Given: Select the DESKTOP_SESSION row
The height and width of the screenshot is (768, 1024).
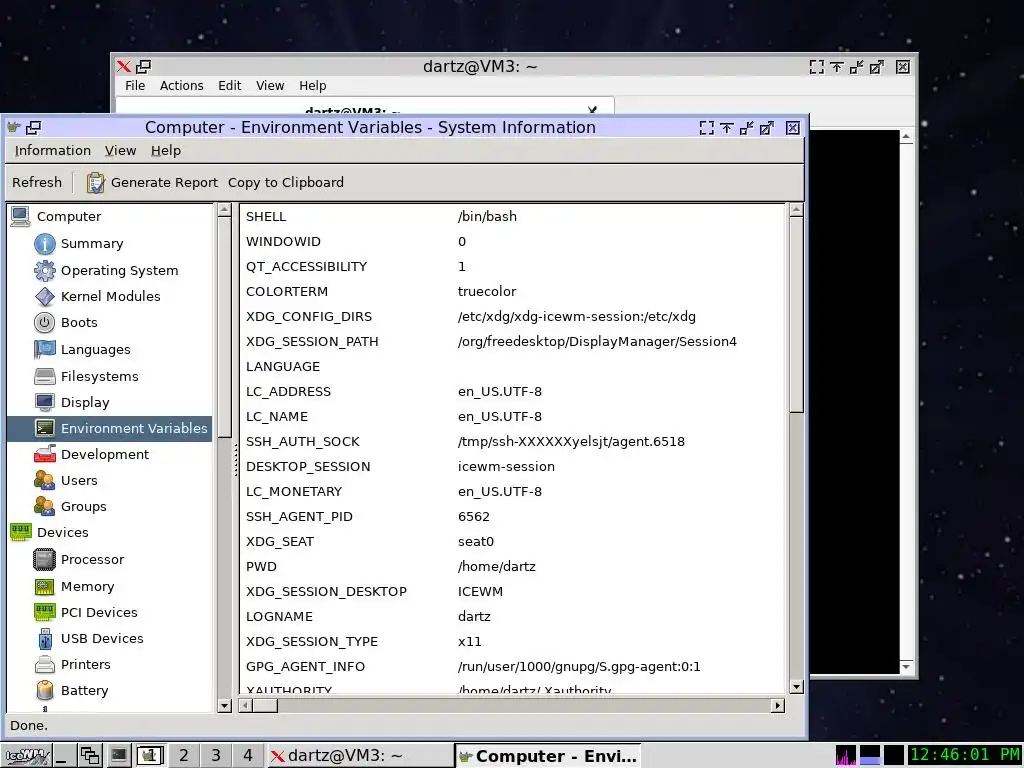Looking at the screenshot, I should 513,467.
